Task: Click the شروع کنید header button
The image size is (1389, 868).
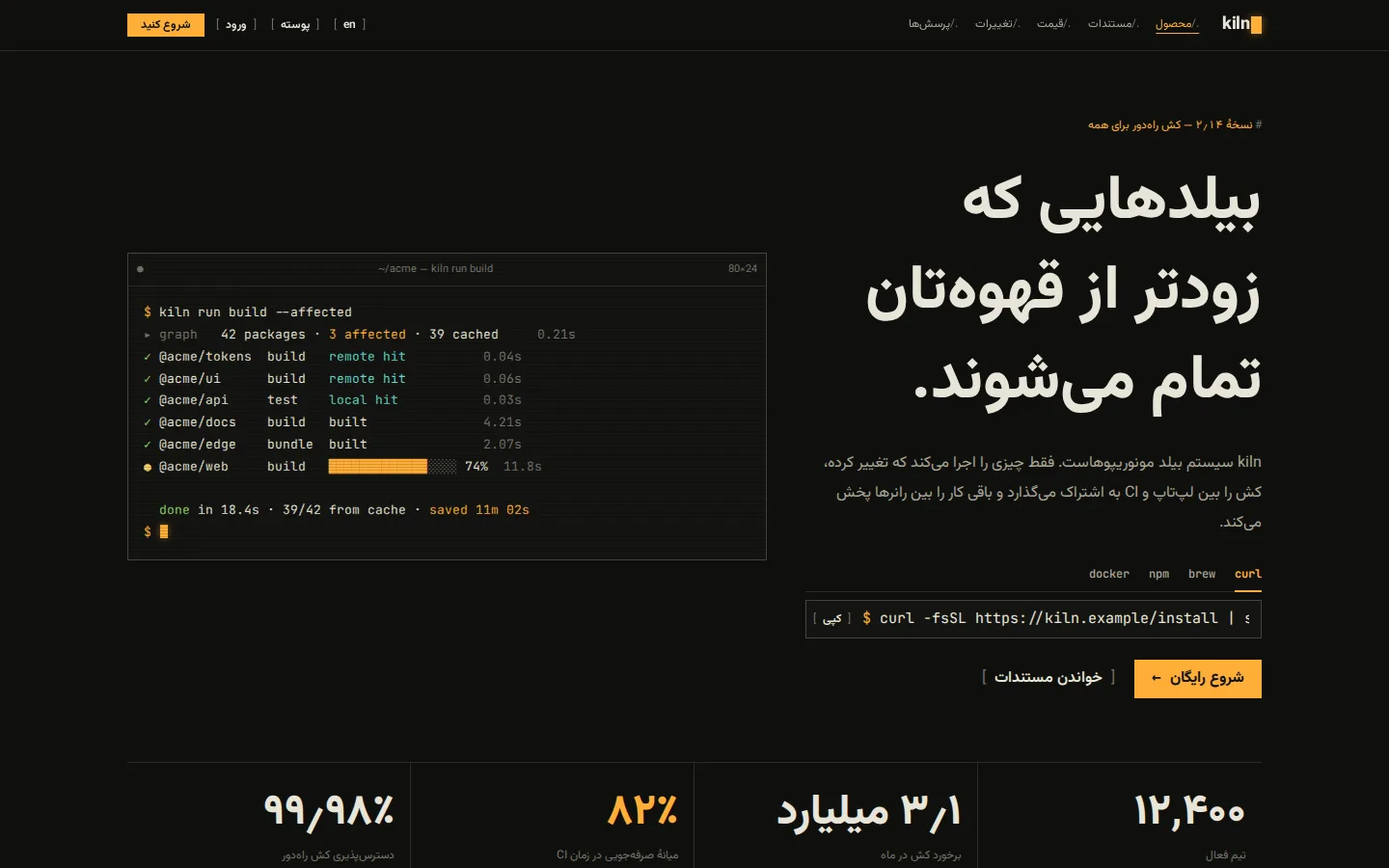Action: coord(166,24)
